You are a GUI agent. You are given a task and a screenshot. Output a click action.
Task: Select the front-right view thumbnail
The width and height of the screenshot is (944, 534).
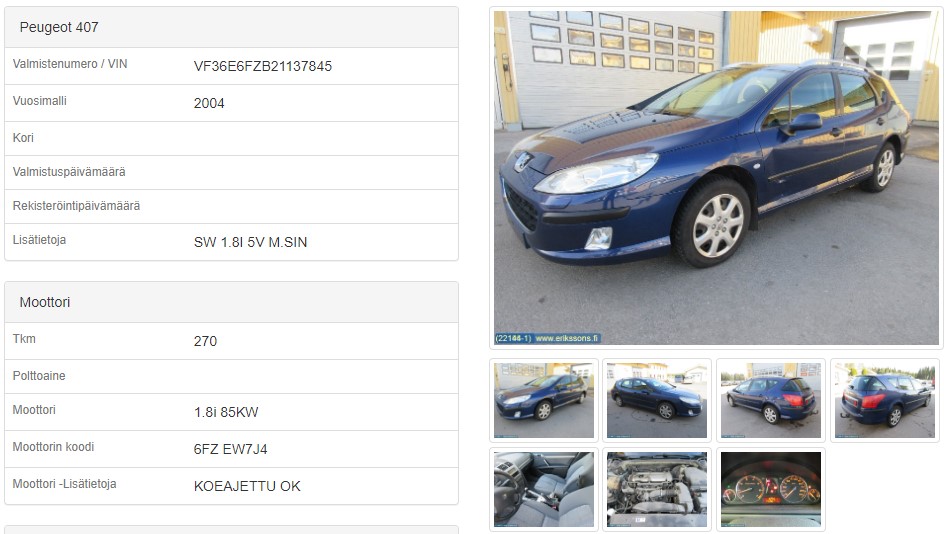[657, 400]
